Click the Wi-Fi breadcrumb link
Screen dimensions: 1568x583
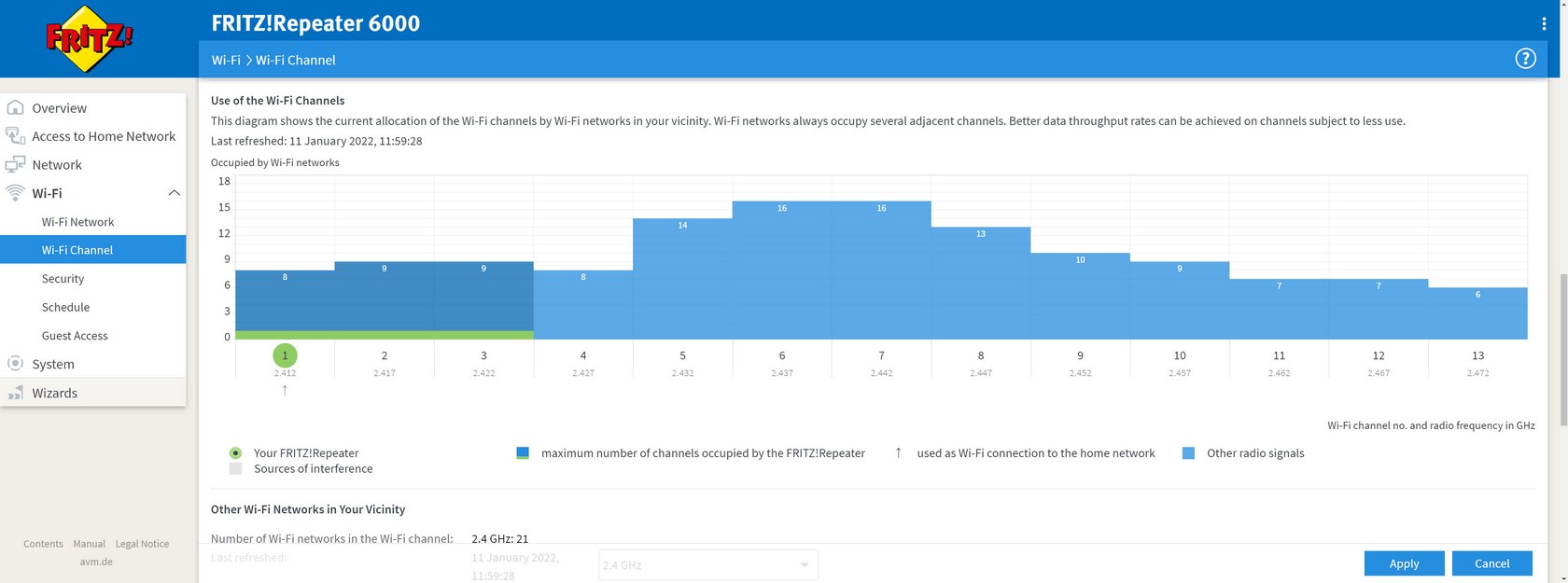[226, 60]
